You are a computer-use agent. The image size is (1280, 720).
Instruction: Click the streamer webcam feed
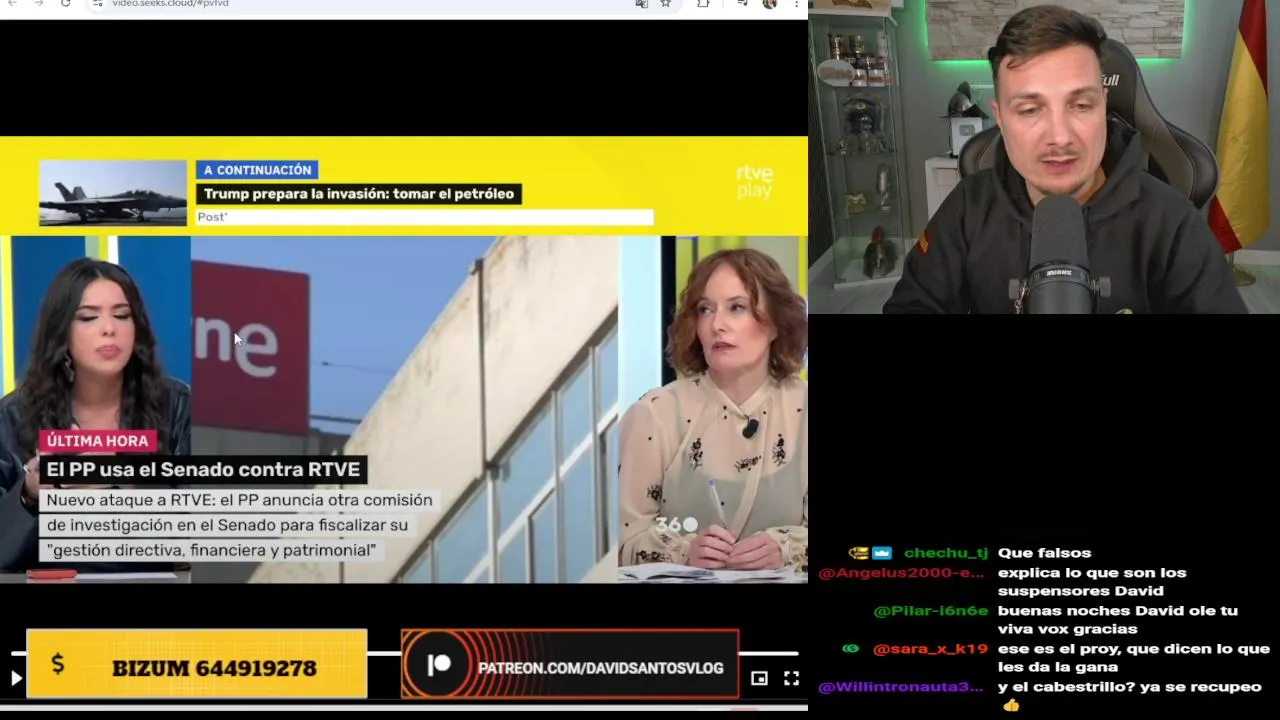(x=1044, y=157)
